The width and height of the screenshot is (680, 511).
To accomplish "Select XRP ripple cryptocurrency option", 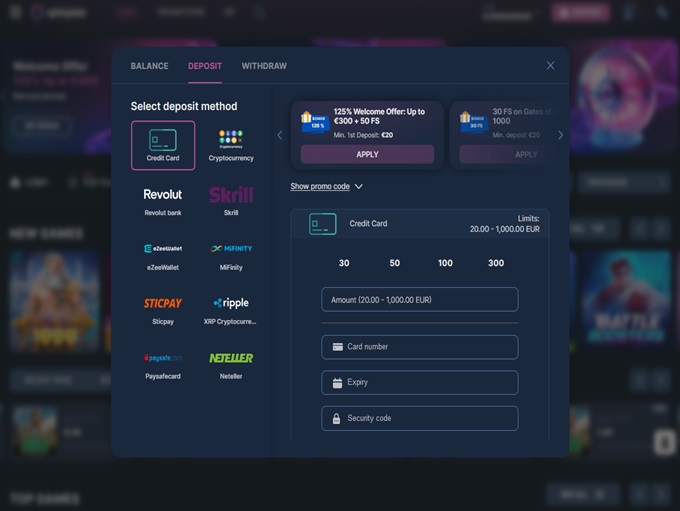I will (231, 308).
